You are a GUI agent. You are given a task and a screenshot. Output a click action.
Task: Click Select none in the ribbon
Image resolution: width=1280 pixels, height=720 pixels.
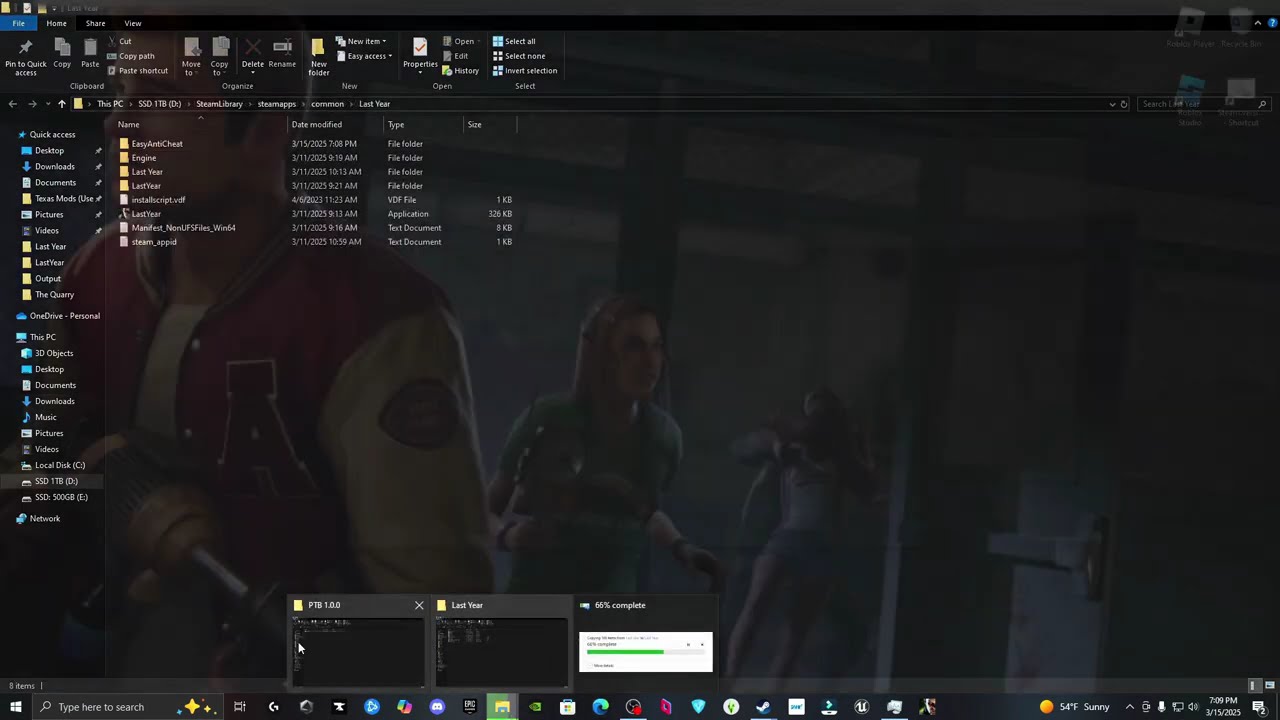click(x=518, y=56)
